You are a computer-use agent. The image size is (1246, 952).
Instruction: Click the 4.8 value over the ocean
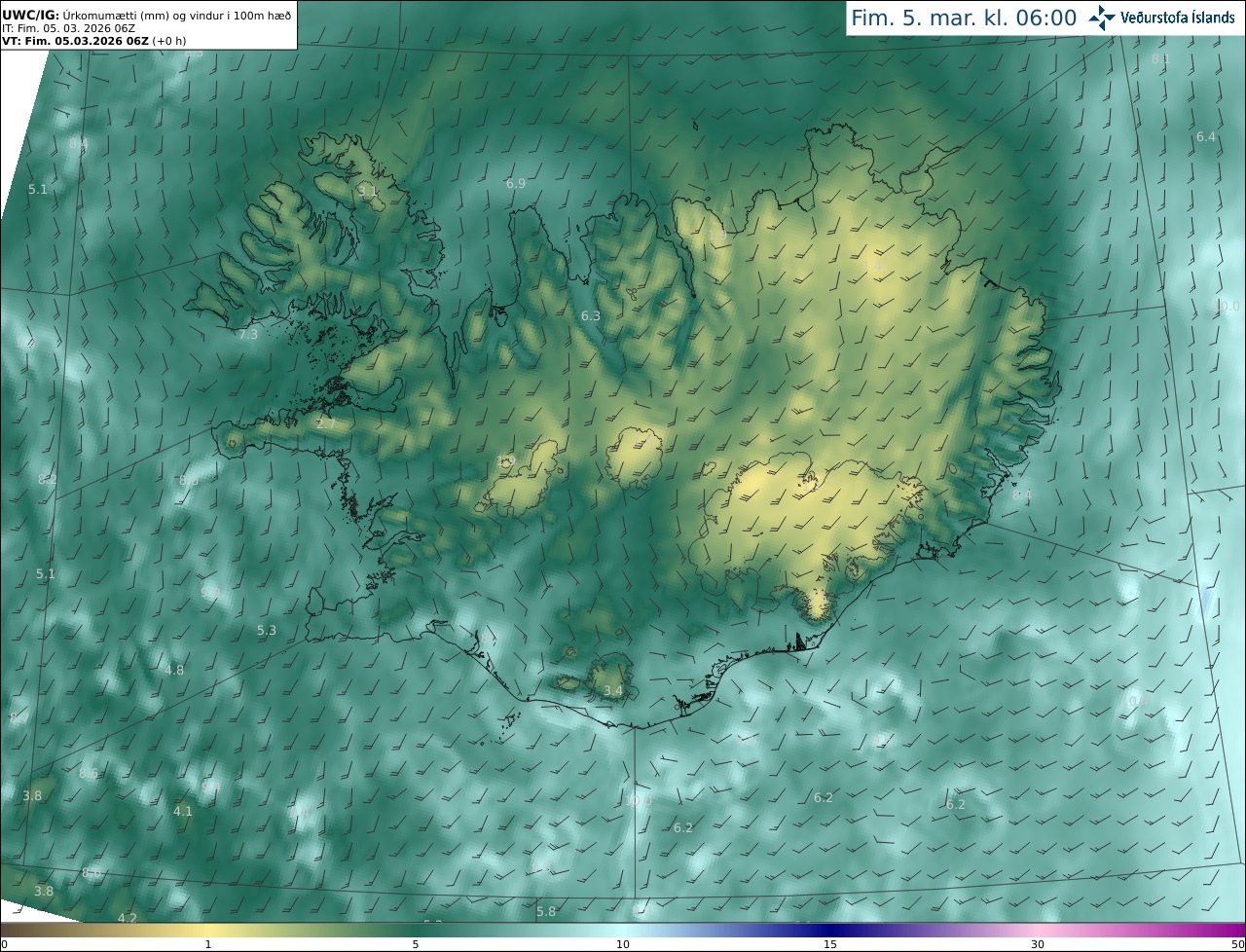[174, 670]
